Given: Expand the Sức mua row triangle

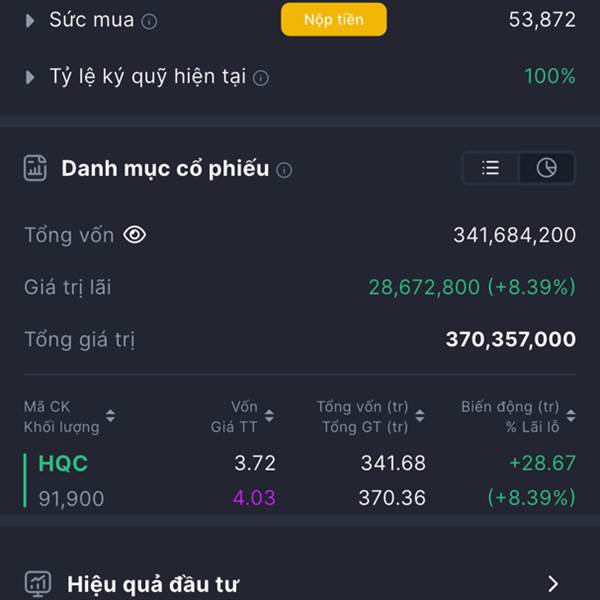Looking at the screenshot, I should tap(30, 21).
